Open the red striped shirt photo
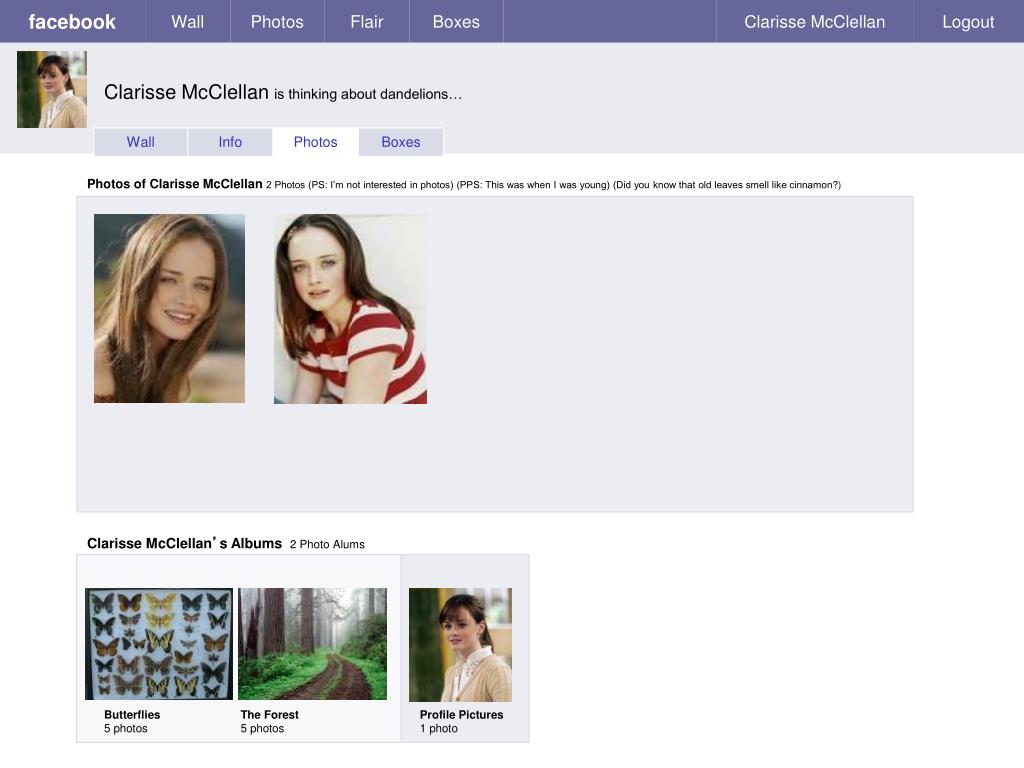 [350, 309]
